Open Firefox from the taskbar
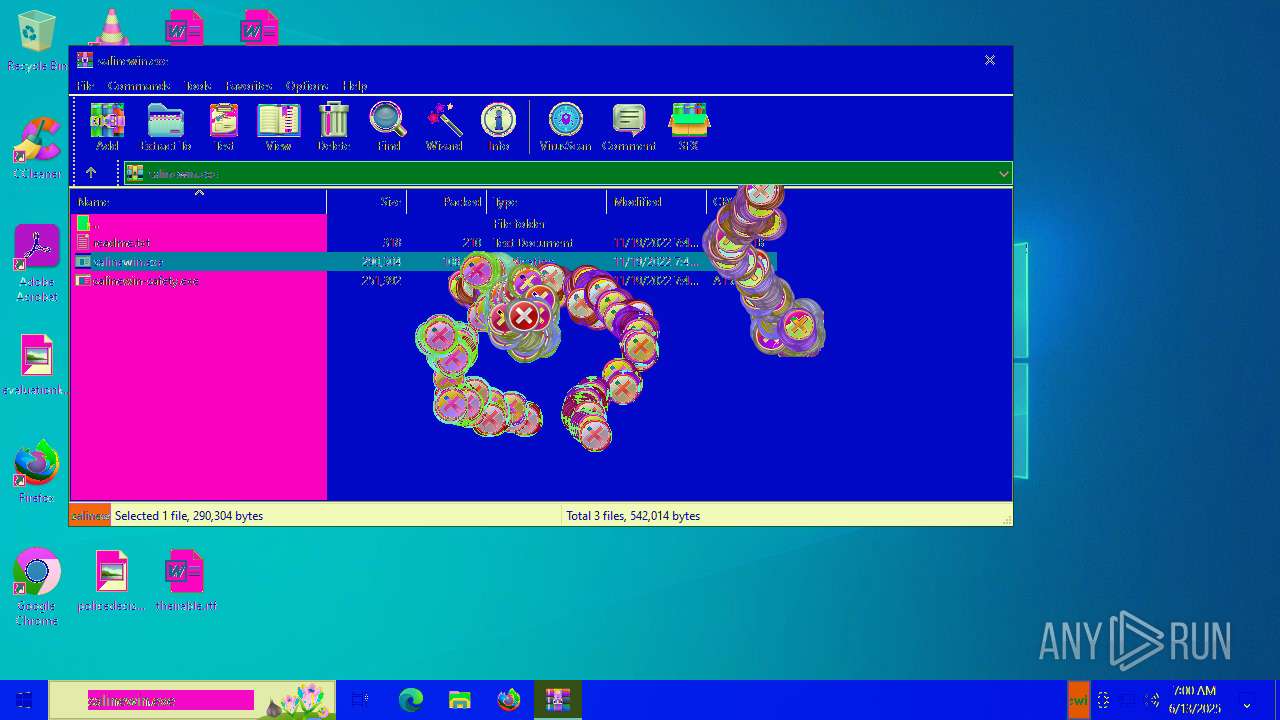This screenshot has height=720, width=1280. (509, 700)
